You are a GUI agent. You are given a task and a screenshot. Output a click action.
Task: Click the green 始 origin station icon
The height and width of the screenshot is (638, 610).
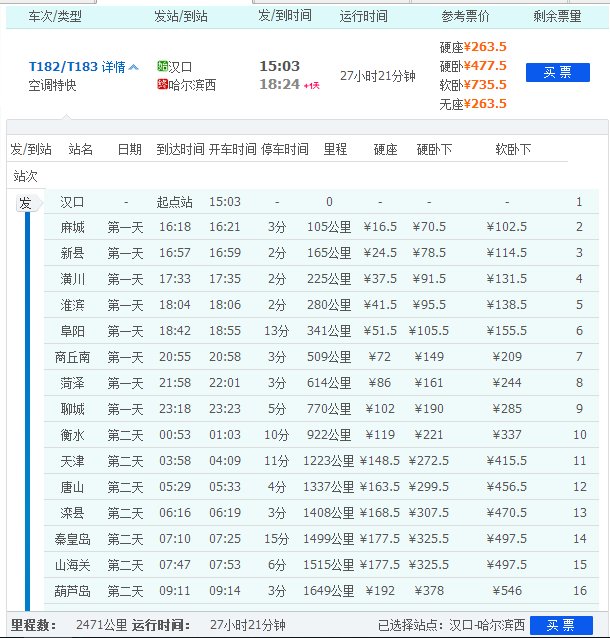[162, 66]
